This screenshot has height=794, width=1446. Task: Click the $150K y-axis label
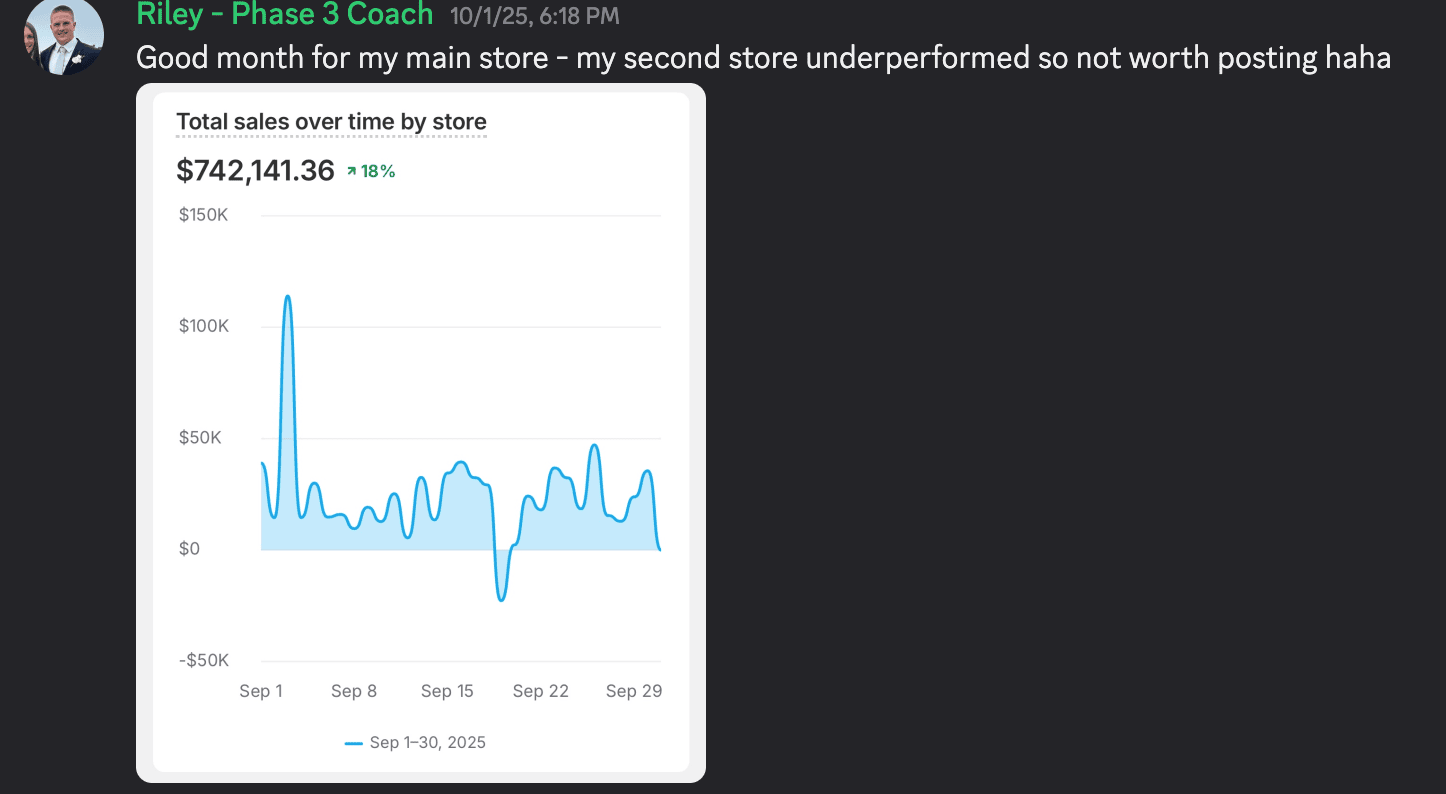tap(203, 215)
